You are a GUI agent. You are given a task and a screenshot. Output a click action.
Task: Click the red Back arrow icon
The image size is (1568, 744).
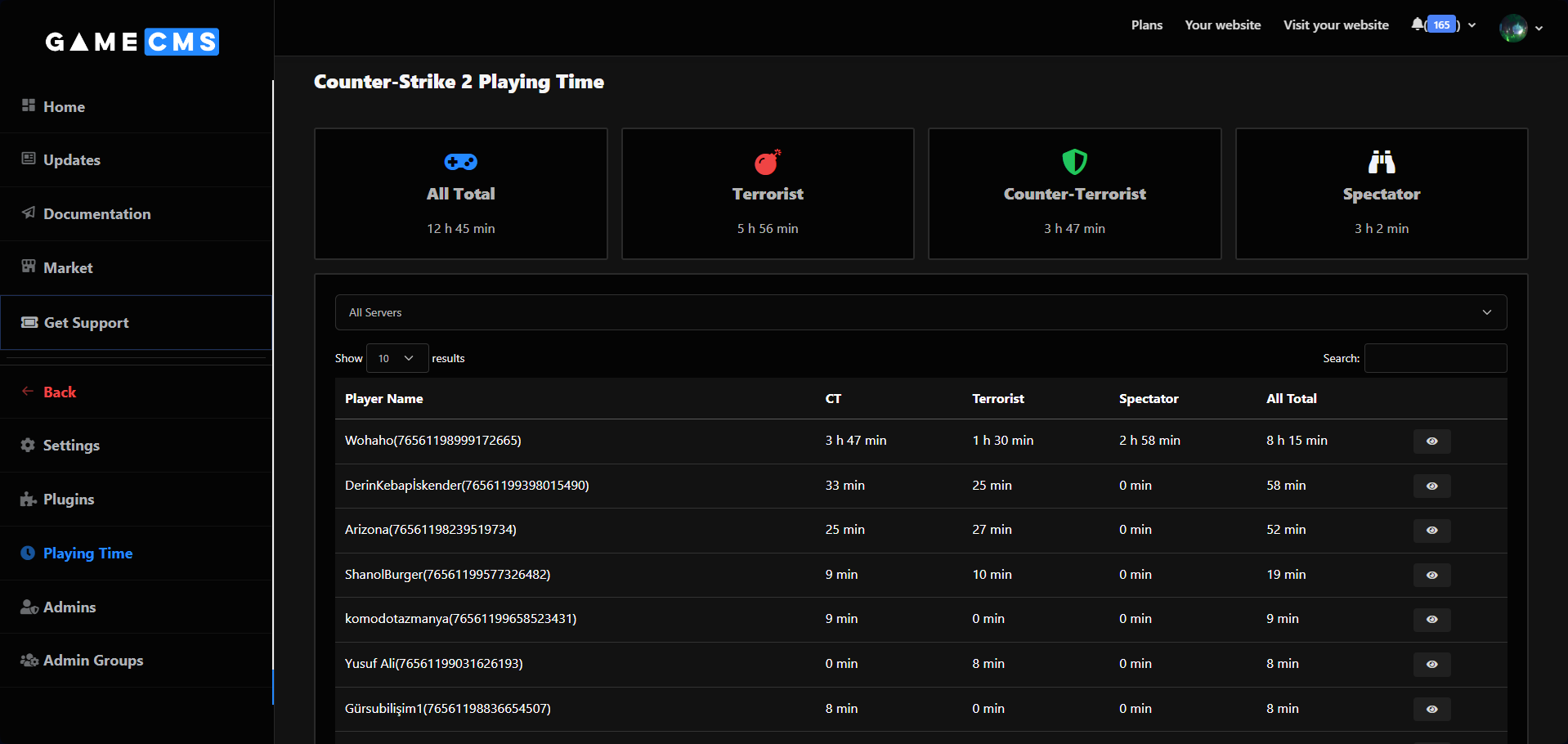click(28, 392)
